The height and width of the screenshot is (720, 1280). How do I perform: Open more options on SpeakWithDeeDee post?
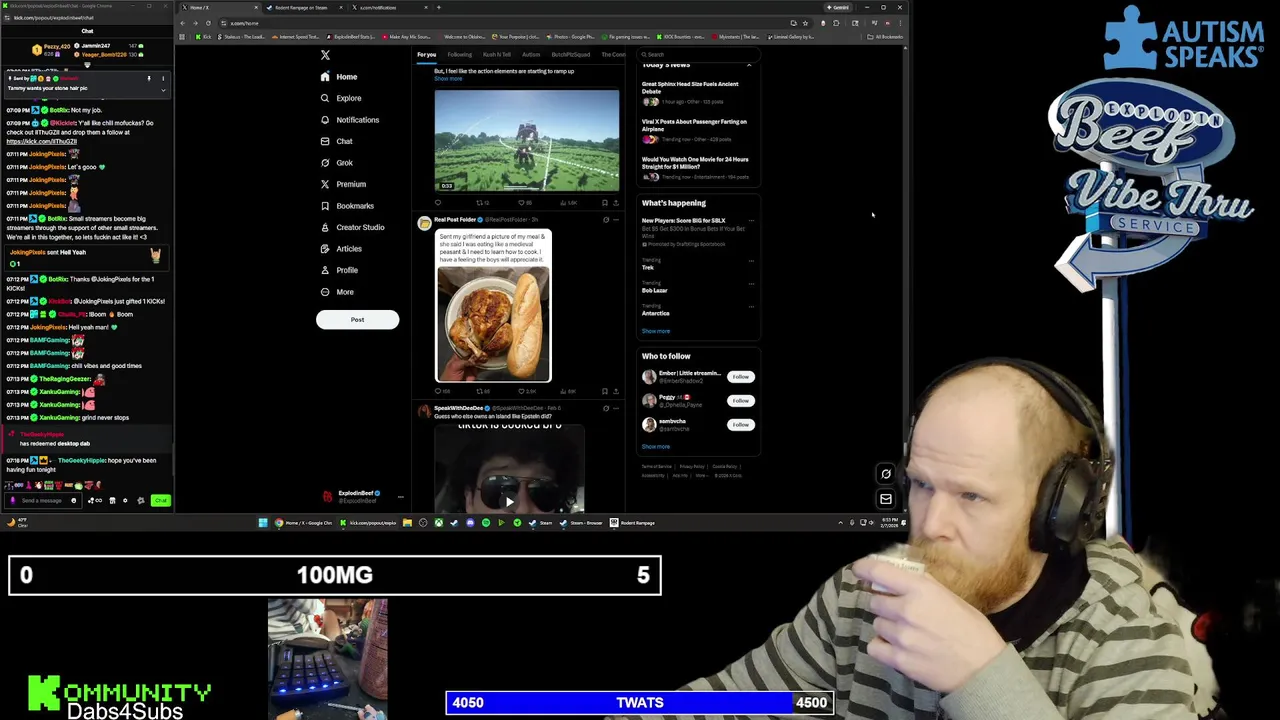pyautogui.click(x=616, y=408)
